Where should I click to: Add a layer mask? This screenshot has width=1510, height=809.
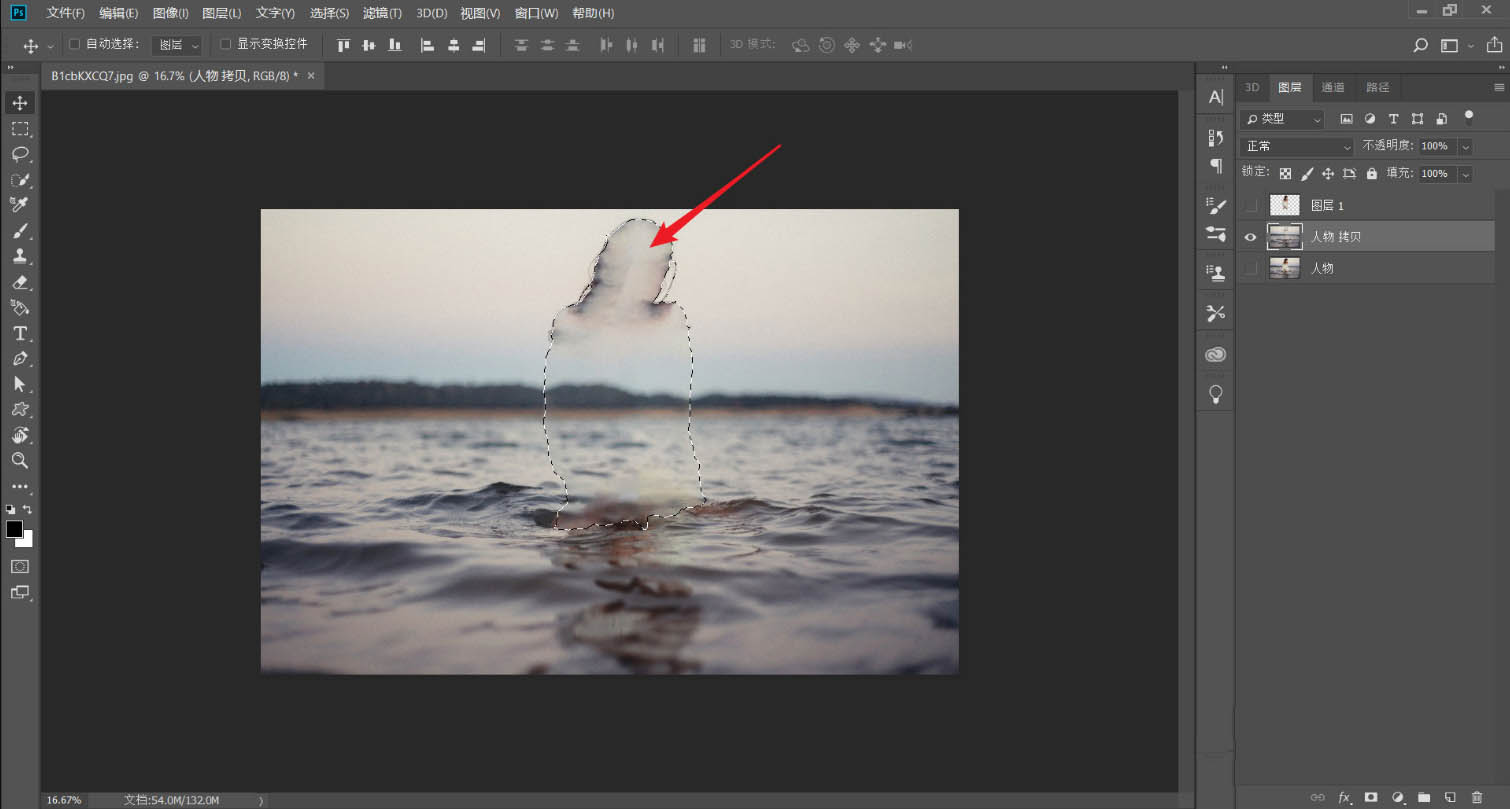coord(1371,797)
